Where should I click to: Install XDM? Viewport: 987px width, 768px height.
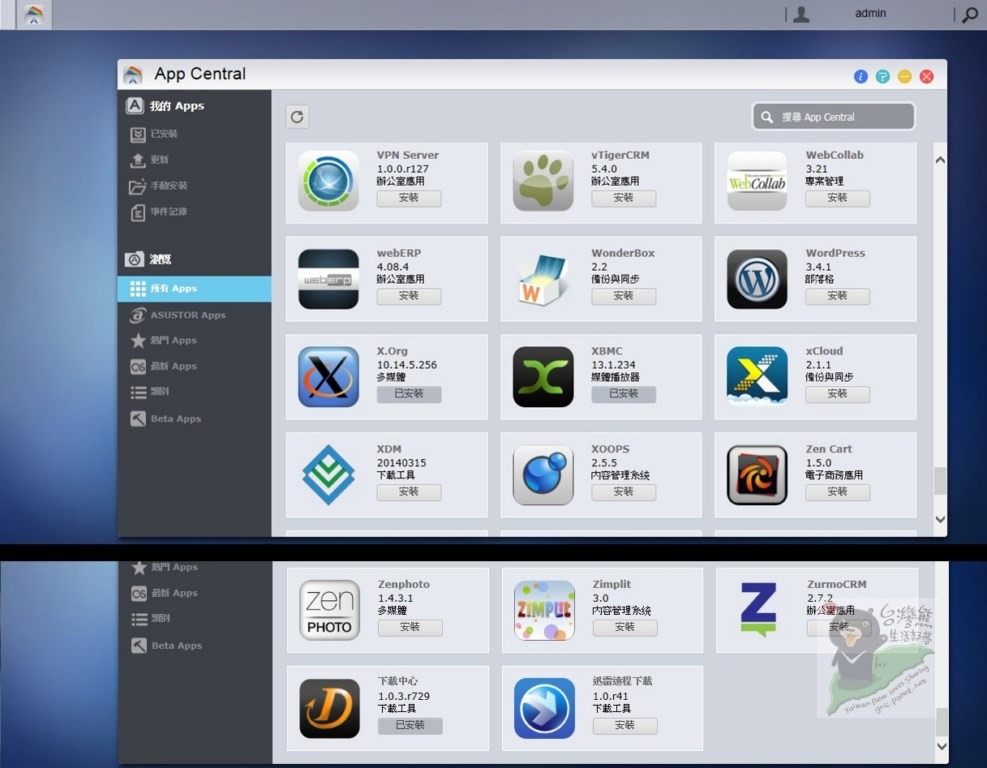coord(409,492)
